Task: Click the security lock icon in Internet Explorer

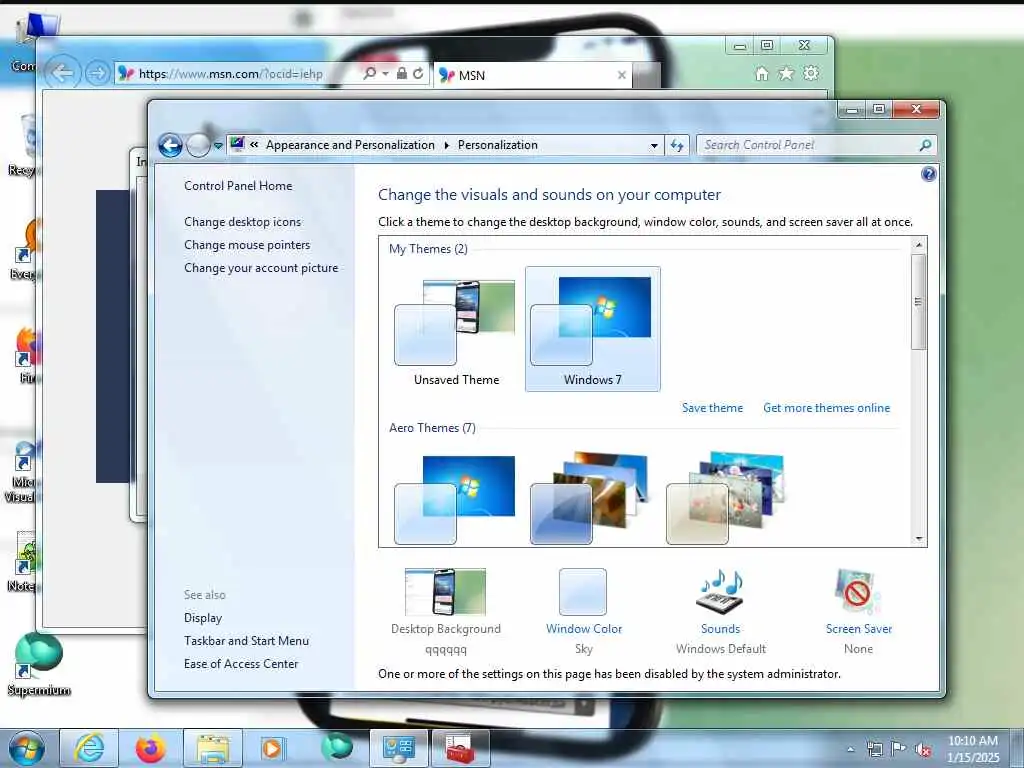Action: [x=402, y=73]
